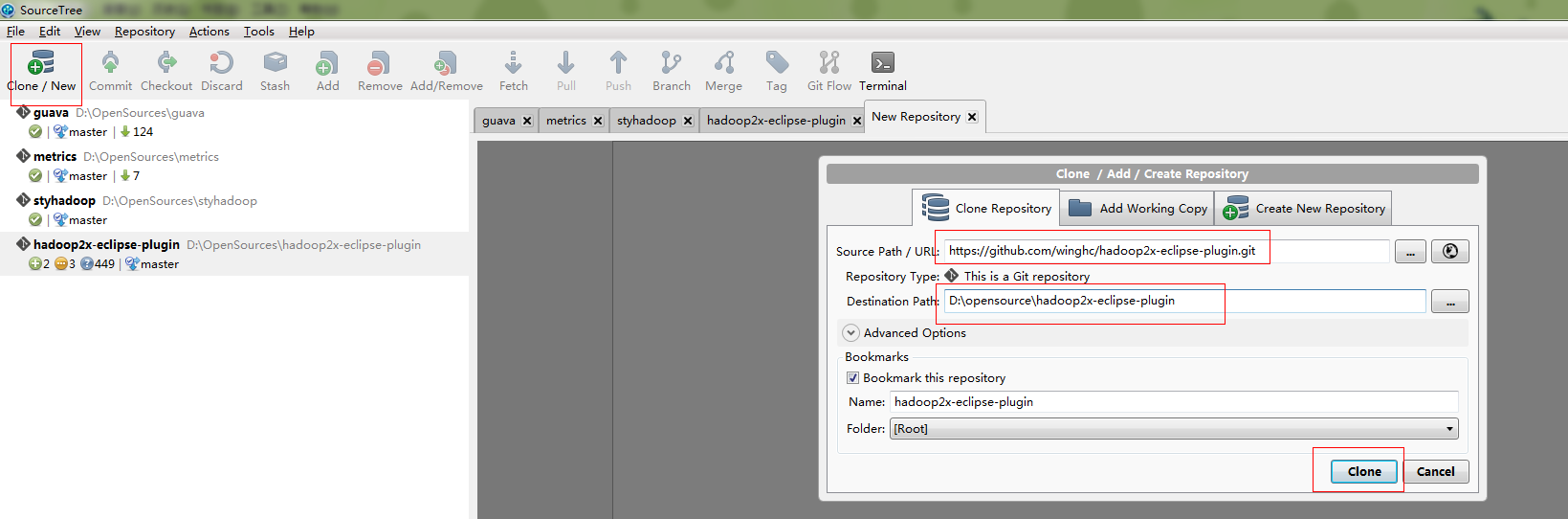This screenshot has height=519, width=1568.
Task: Click the globe icon next to Source Path
Action: click(x=1450, y=252)
